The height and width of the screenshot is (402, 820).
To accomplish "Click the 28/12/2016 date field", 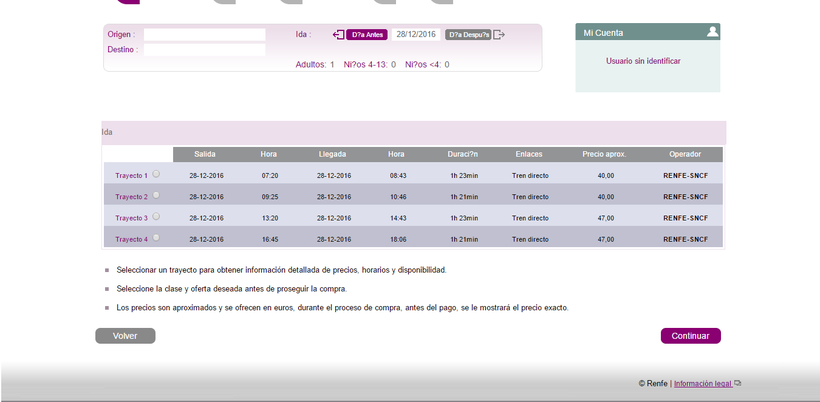I will pos(416,34).
